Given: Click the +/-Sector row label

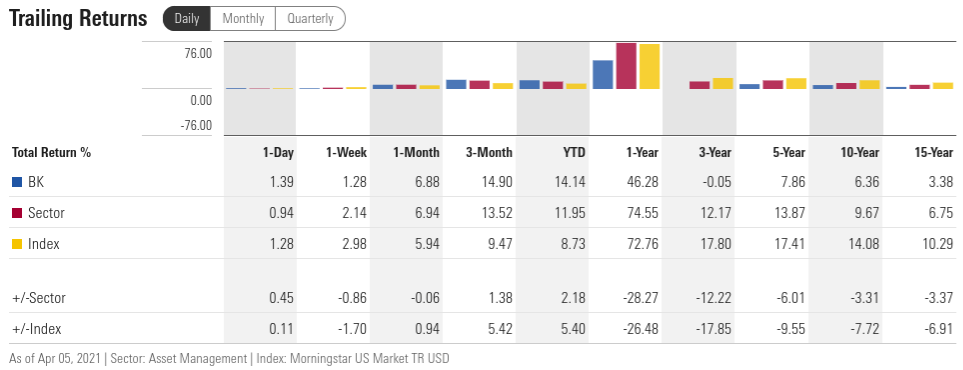Looking at the screenshot, I should coord(39,298).
